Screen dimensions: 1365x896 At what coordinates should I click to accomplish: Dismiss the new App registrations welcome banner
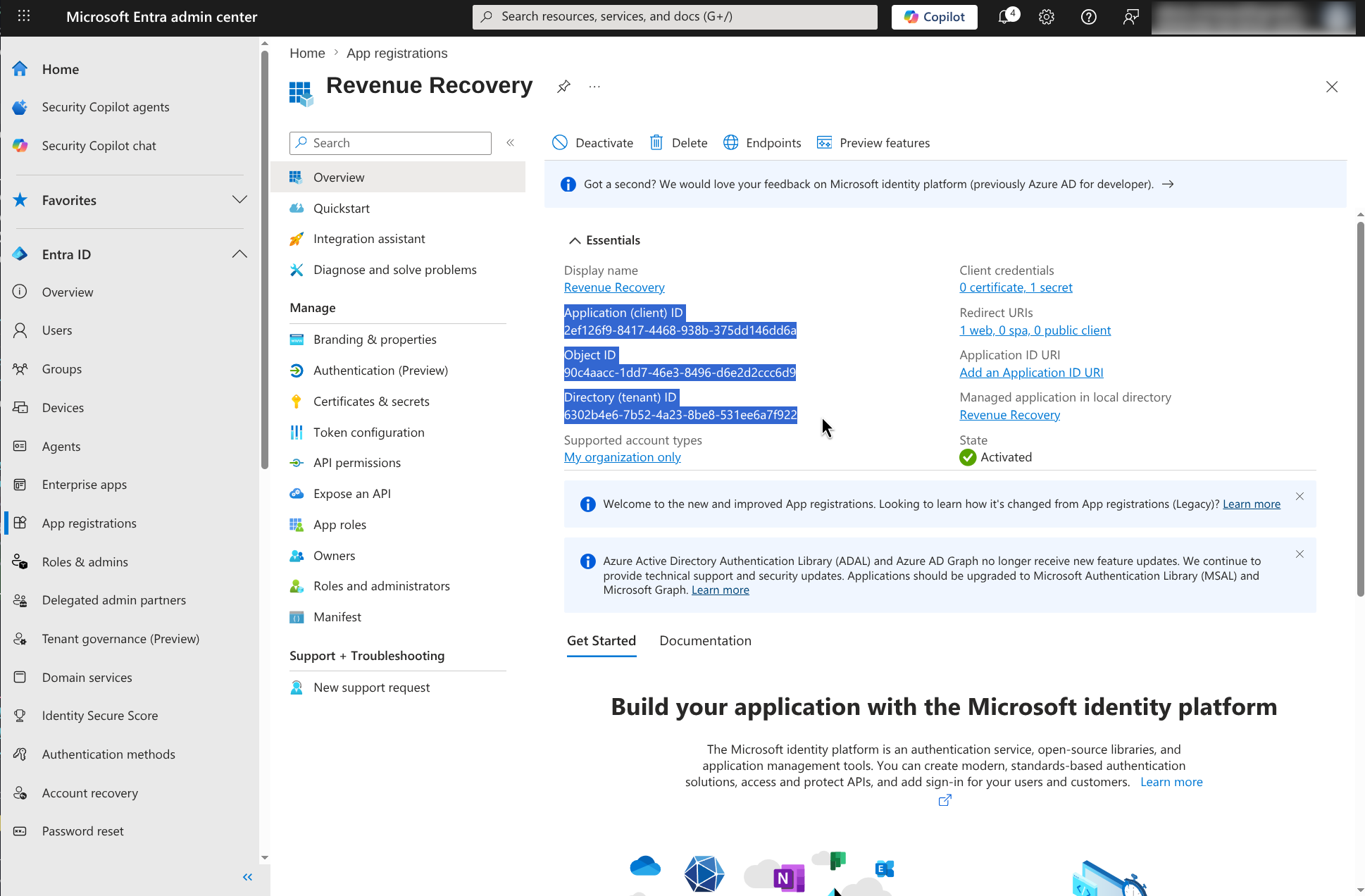coord(1299,497)
